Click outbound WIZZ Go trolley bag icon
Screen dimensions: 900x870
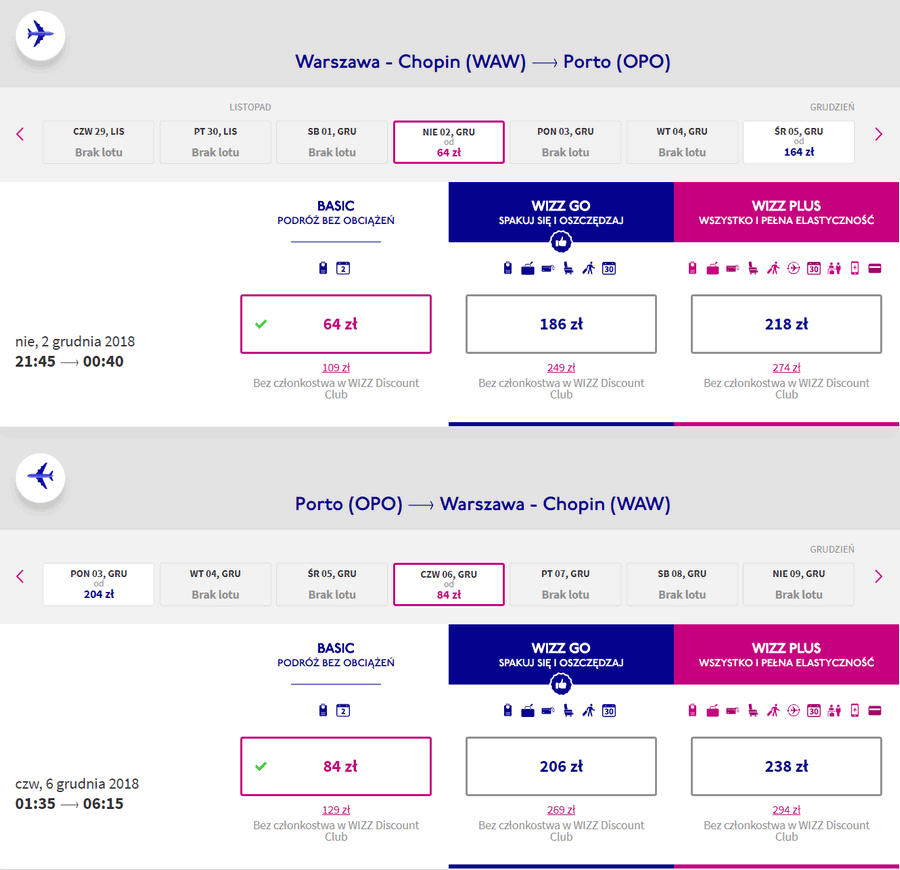527,268
